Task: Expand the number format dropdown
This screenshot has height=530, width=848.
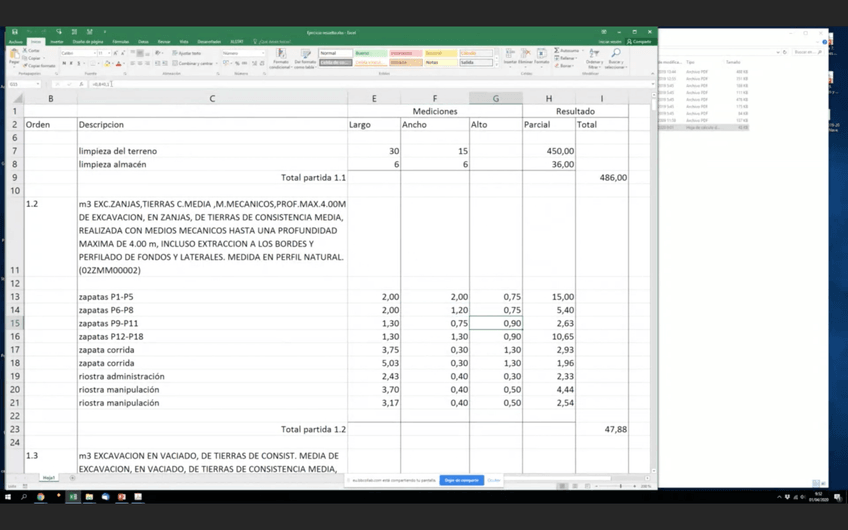Action: pyautogui.click(x=263, y=52)
